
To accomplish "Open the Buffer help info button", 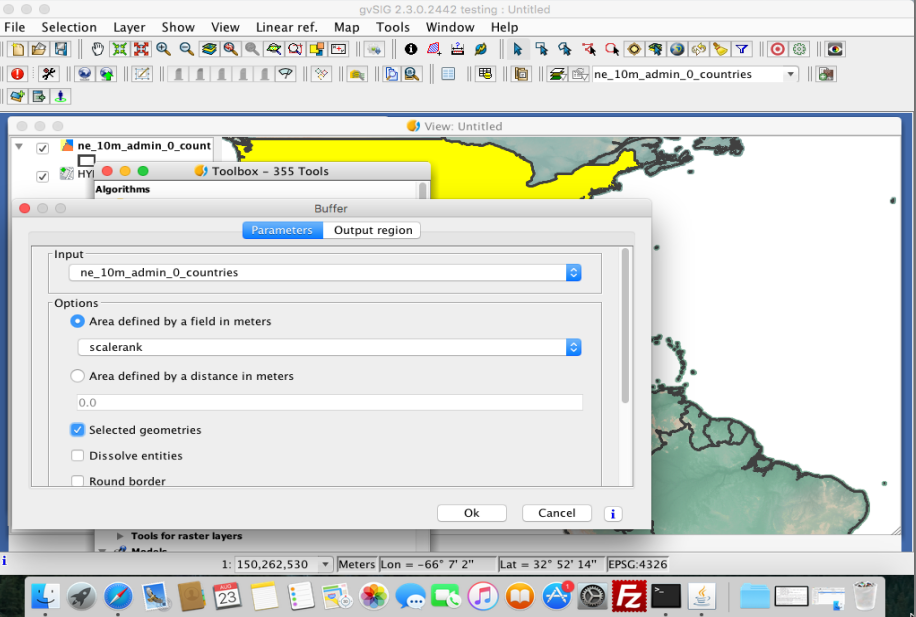I will coord(613,513).
